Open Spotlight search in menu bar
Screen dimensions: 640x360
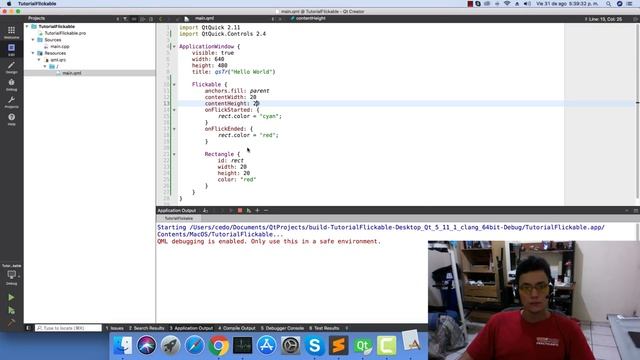pos(609,4)
